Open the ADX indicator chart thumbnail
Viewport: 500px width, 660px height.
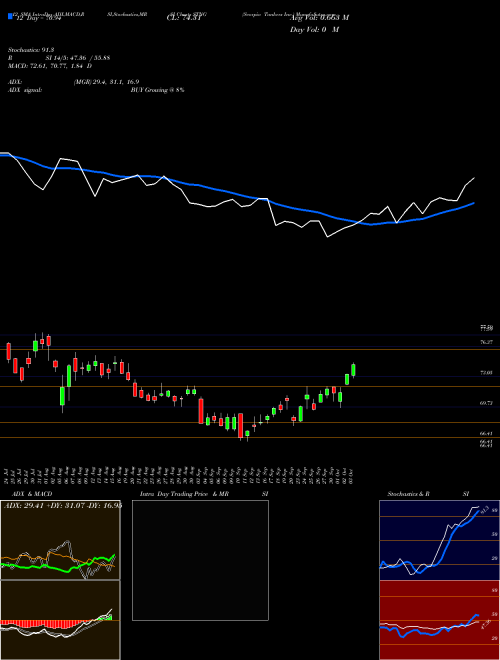(60, 540)
